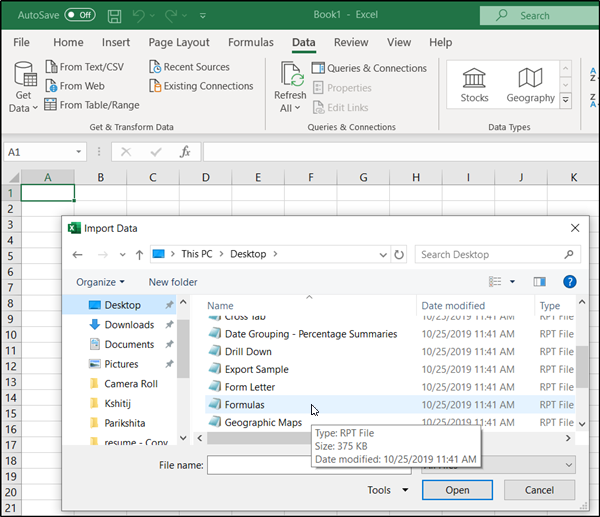Expand the Data Types gallery
The height and width of the screenshot is (517, 600).
click(566, 101)
